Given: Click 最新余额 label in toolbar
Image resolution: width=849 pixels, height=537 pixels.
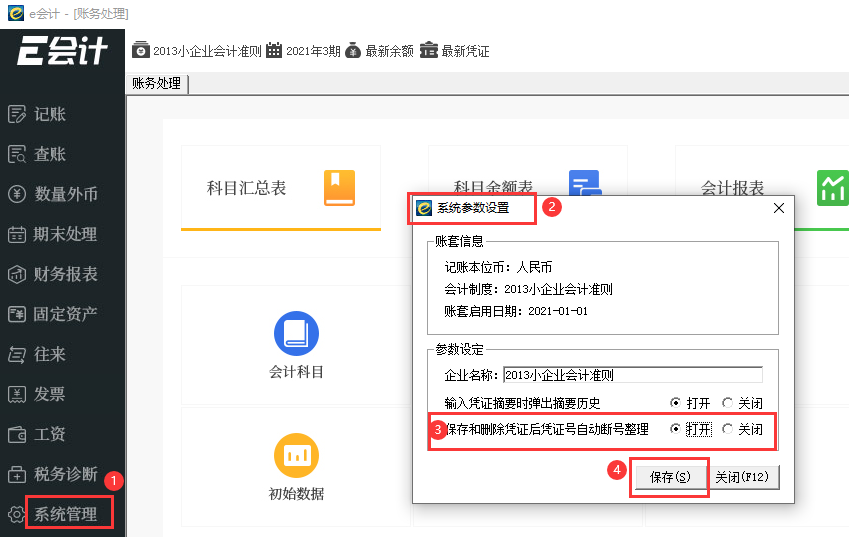Looking at the screenshot, I should point(389,51).
